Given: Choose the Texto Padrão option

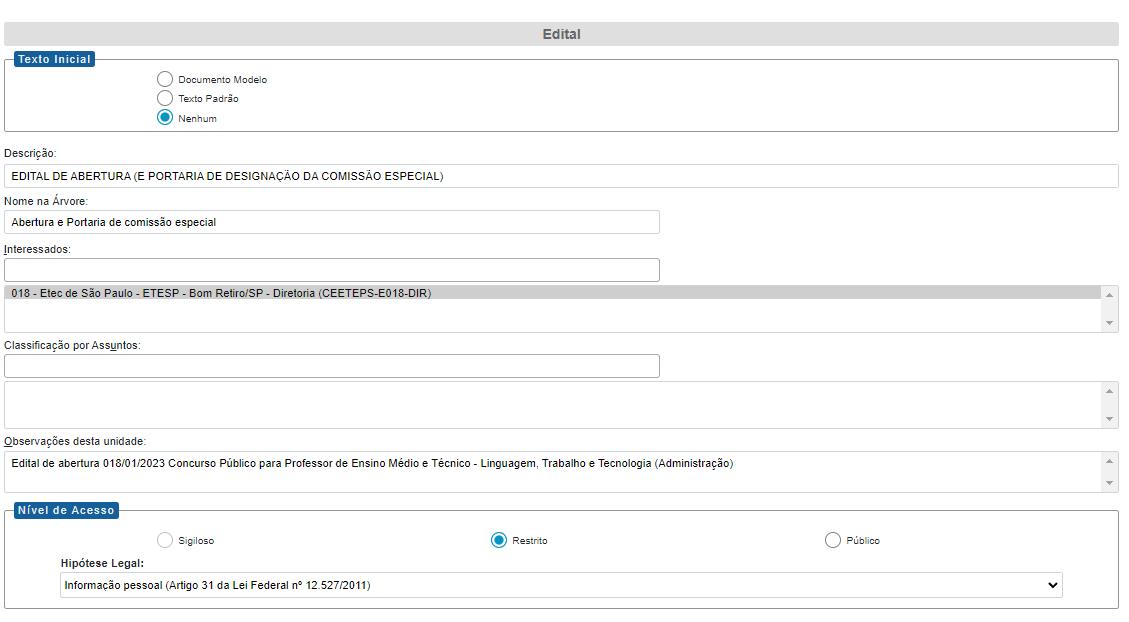Looking at the screenshot, I should click(x=165, y=98).
